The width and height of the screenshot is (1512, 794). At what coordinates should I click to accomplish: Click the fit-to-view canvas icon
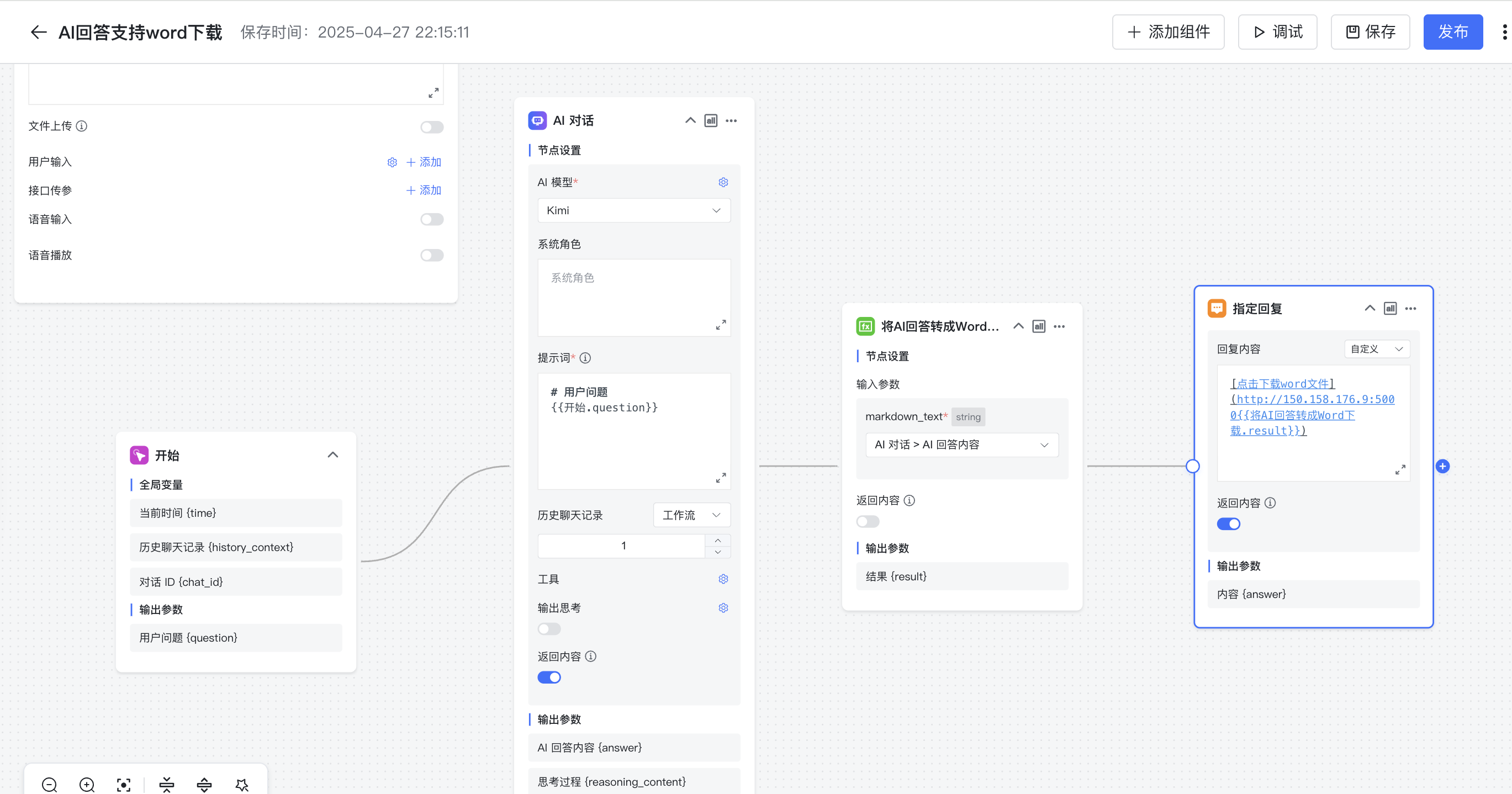124,784
